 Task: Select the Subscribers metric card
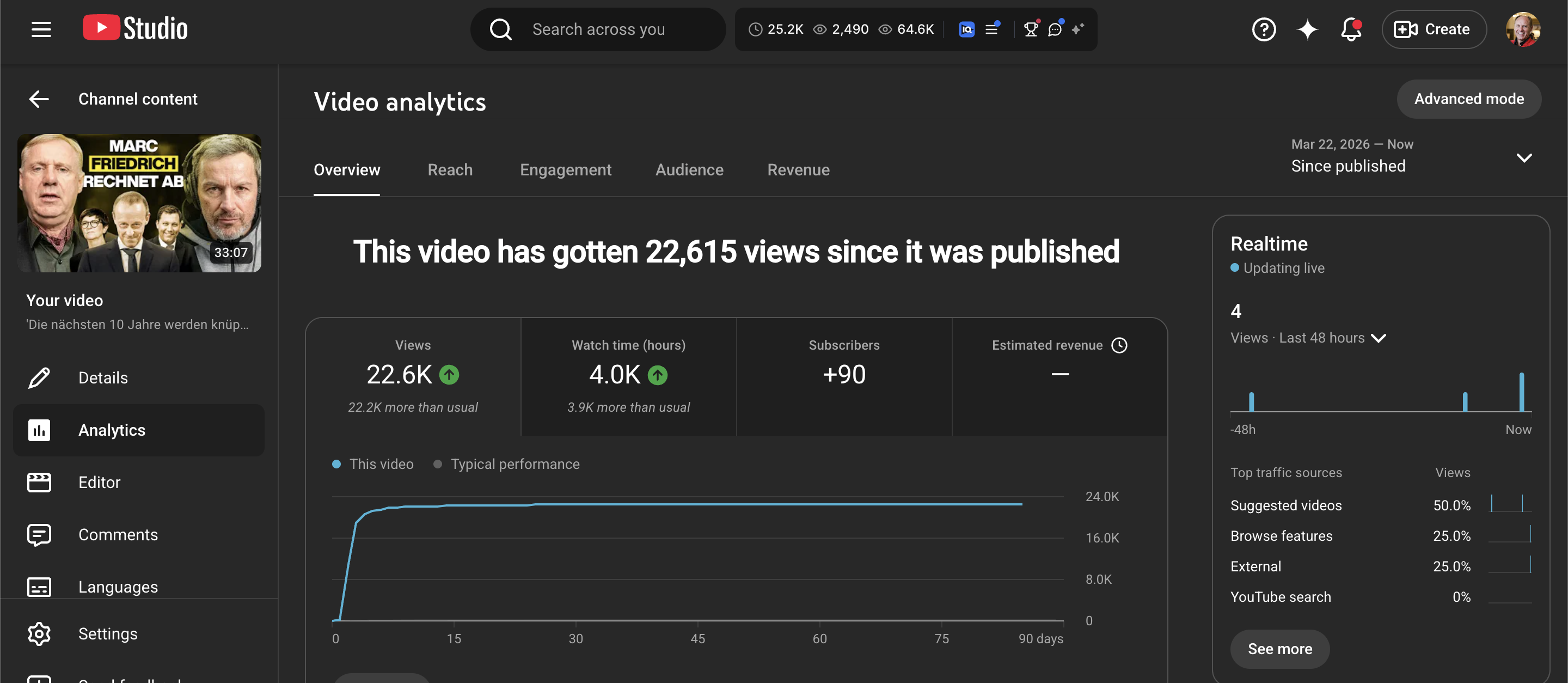pyautogui.click(x=844, y=376)
